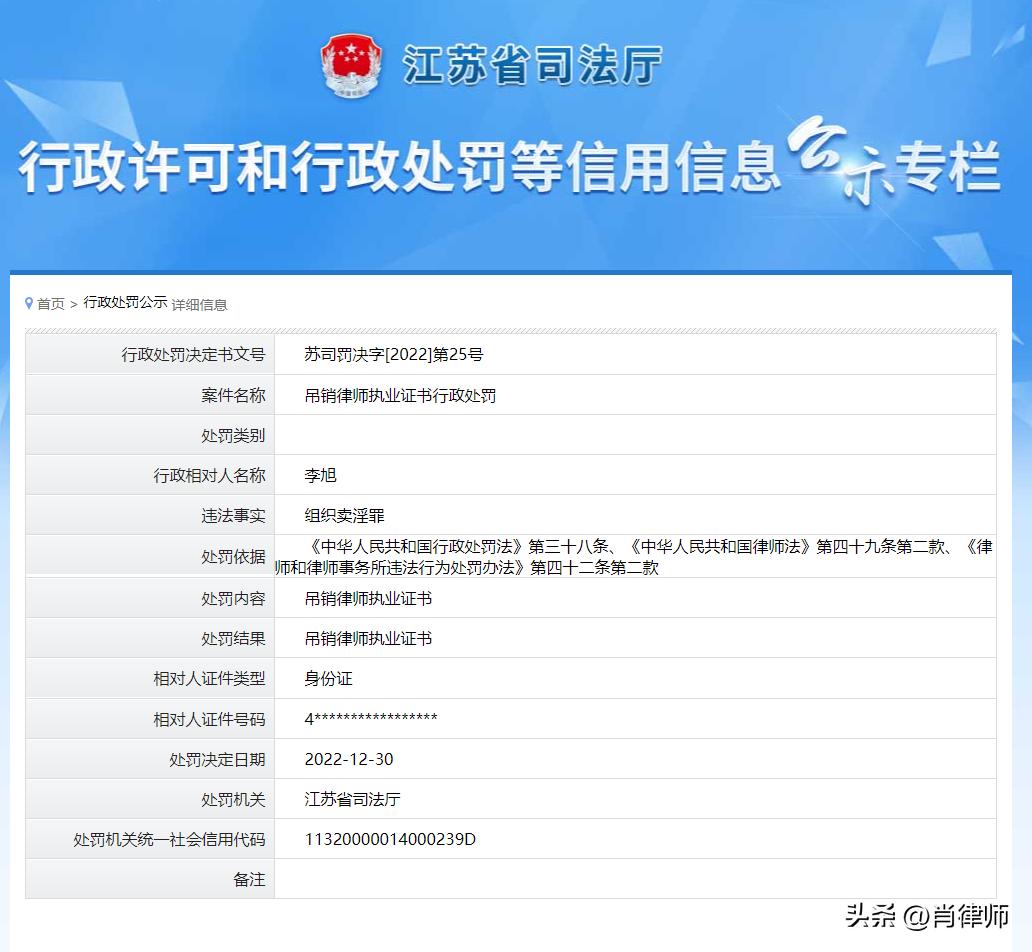Click the red location pin breadcrumb icon
1032x952 pixels.
pyautogui.click(x=28, y=303)
